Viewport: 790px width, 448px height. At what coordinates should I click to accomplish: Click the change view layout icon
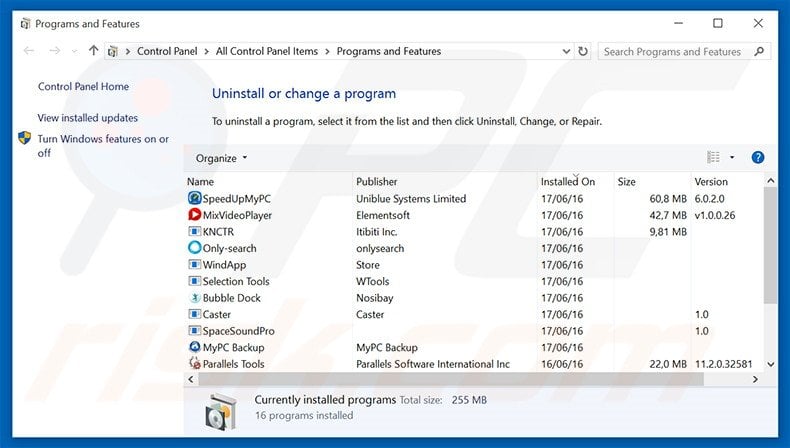pos(713,157)
